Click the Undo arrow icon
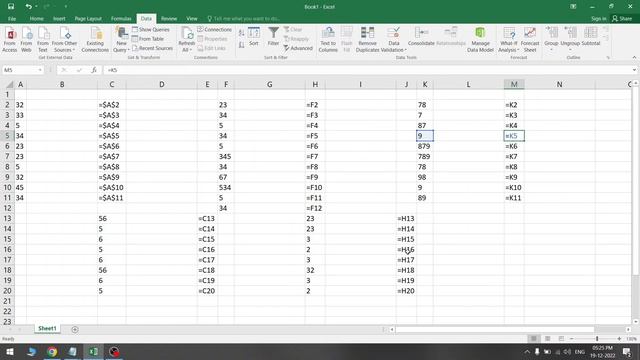Image resolution: width=640 pixels, height=360 pixels. pos(28,7)
